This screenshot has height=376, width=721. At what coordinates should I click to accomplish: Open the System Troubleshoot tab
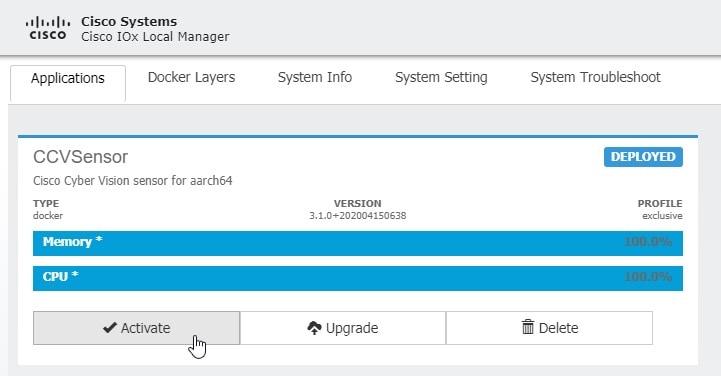[x=595, y=77]
